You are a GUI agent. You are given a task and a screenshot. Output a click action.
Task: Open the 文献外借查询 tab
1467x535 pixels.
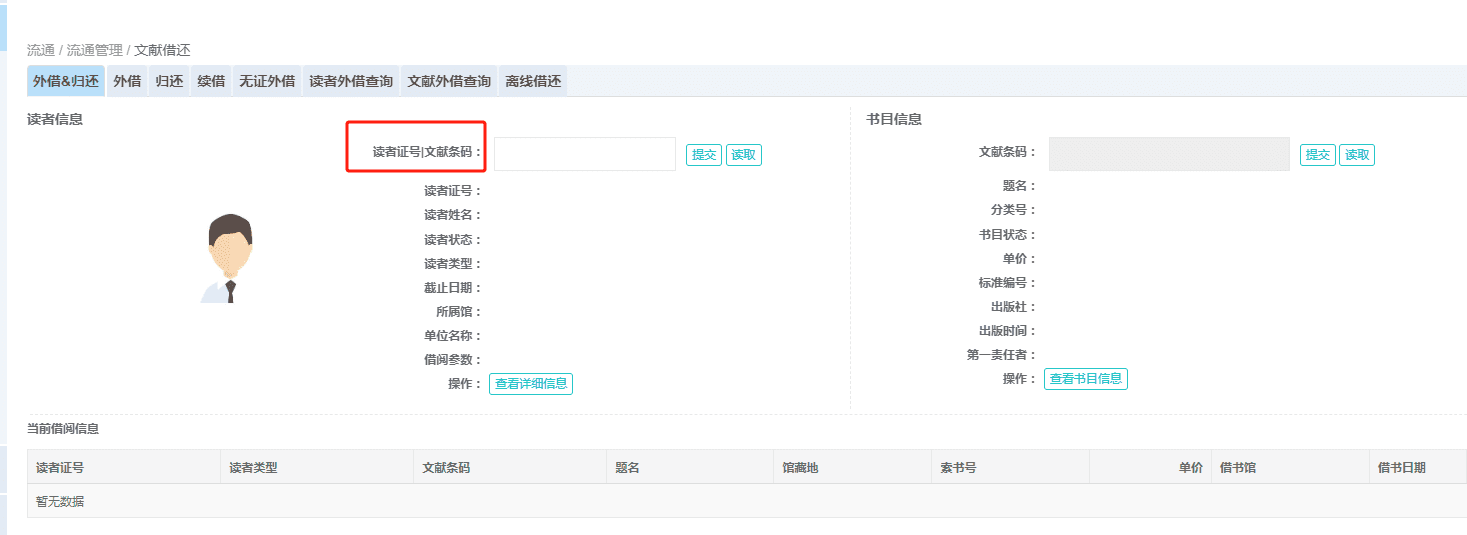point(449,82)
